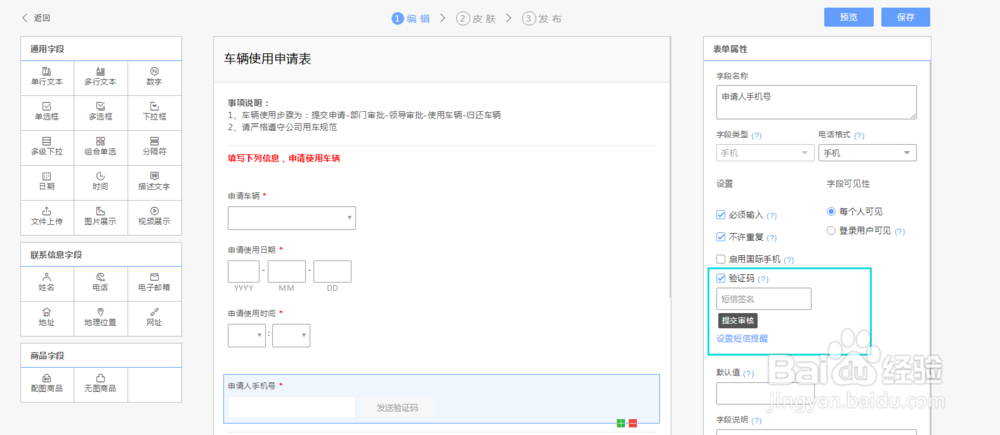The width and height of the screenshot is (1000, 435).
Task: Add an image display field (图片展示)
Action: [101, 217]
